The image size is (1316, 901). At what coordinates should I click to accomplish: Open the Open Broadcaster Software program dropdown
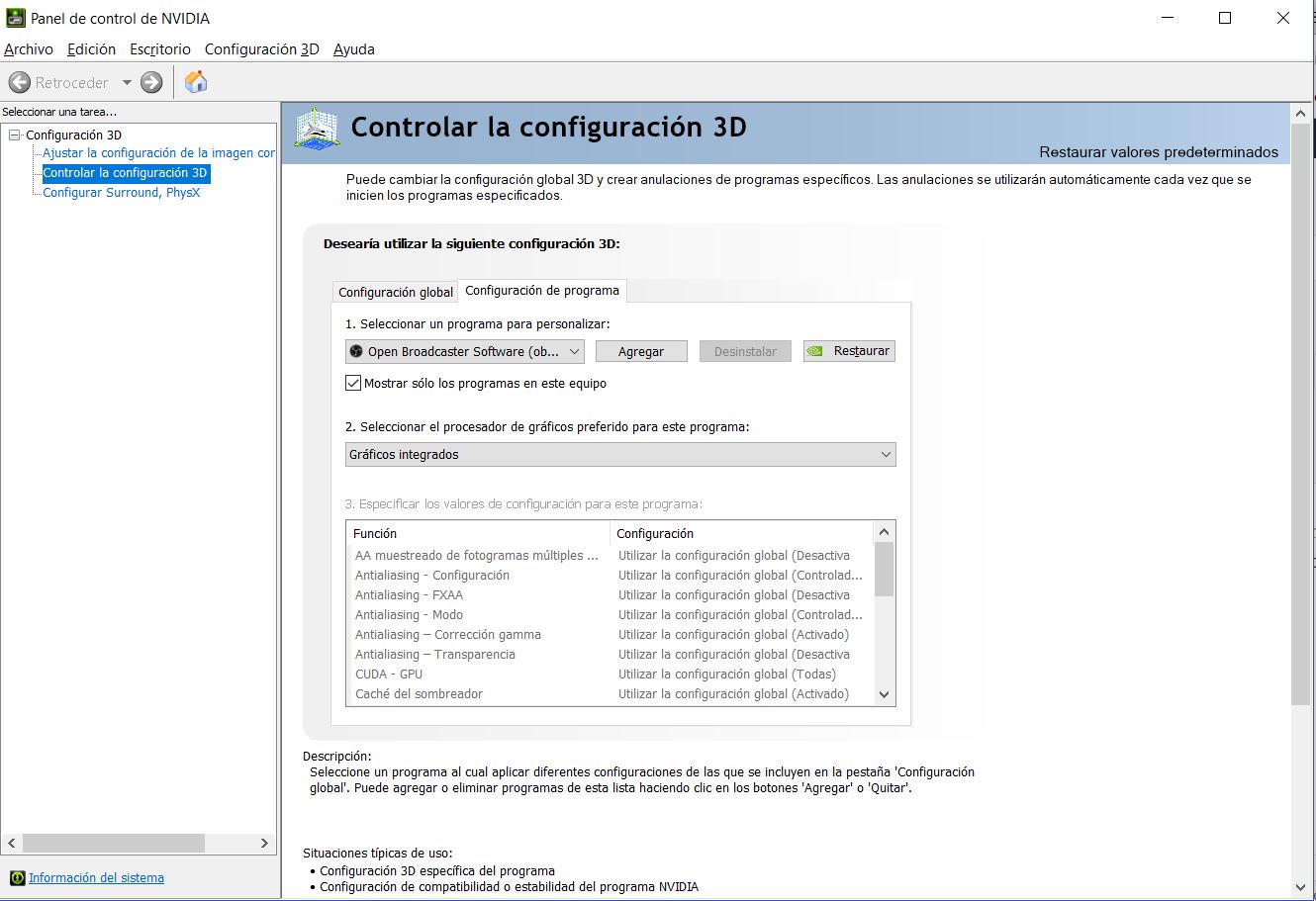[465, 351]
